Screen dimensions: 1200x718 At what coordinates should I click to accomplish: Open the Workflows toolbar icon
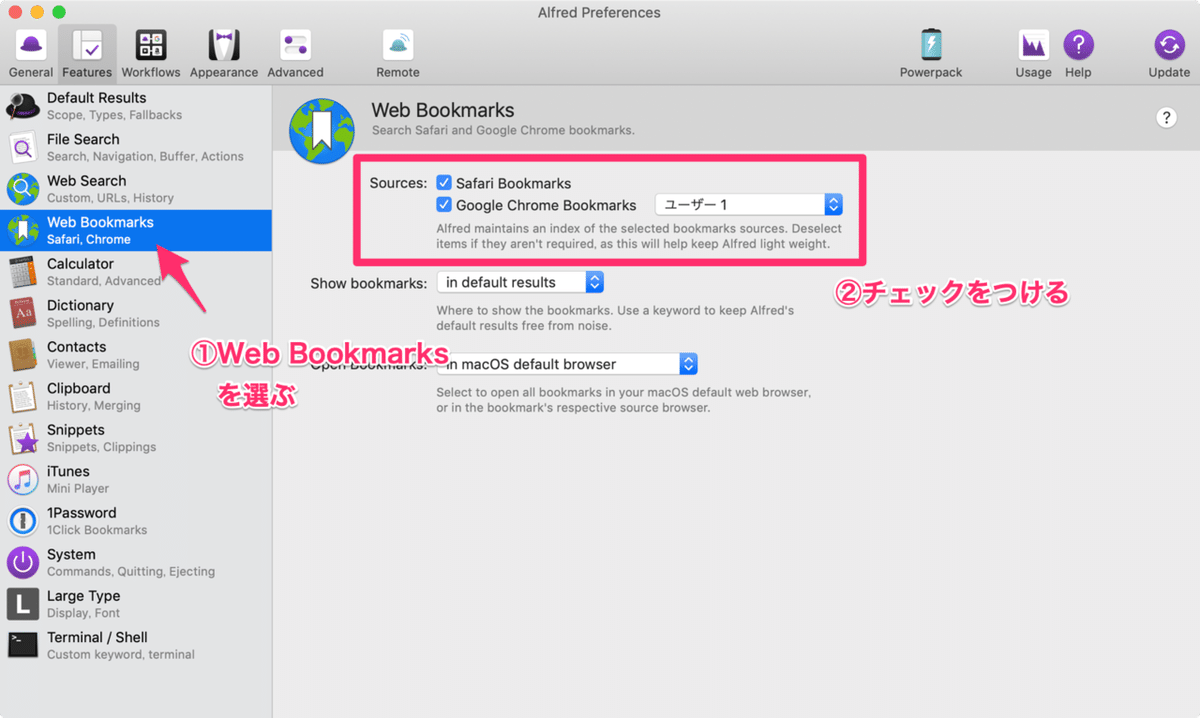point(151,53)
